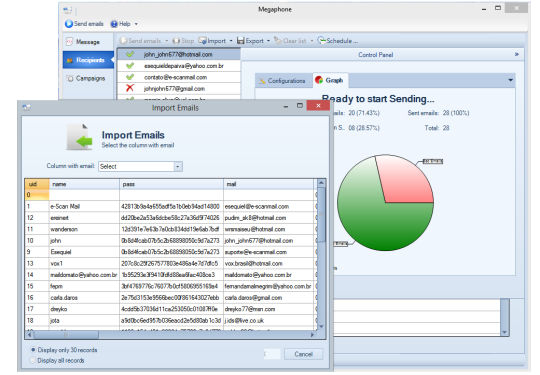Minimize the Megaphone main window
Screen dimensions: 540x375
[484, 9]
